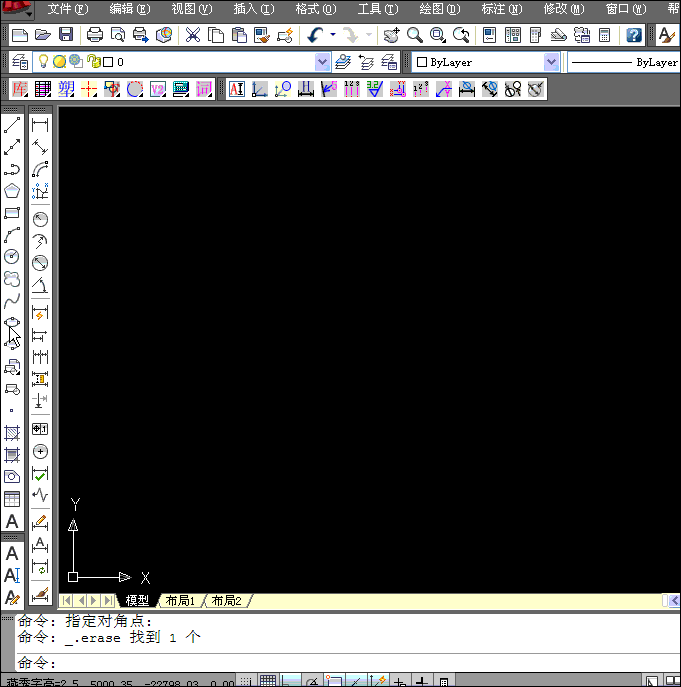Open the undo history dropdown arrow
This screenshot has height=687, width=681.
click(x=333, y=35)
